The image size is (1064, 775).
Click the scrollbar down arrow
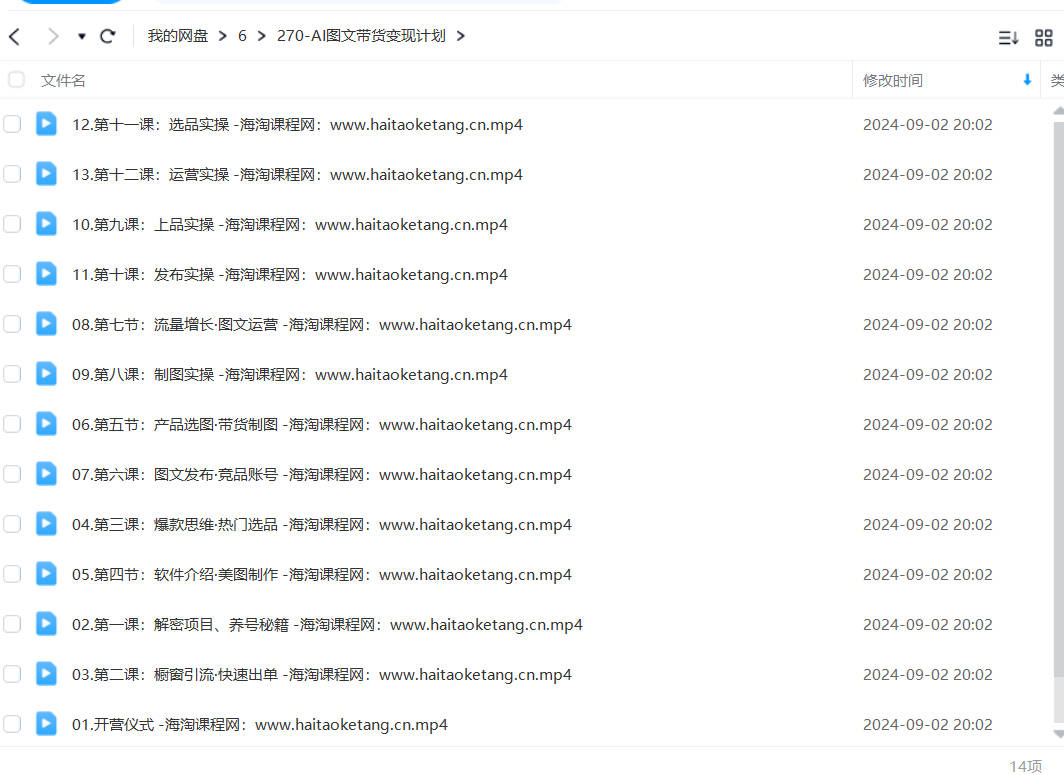[x=1059, y=734]
